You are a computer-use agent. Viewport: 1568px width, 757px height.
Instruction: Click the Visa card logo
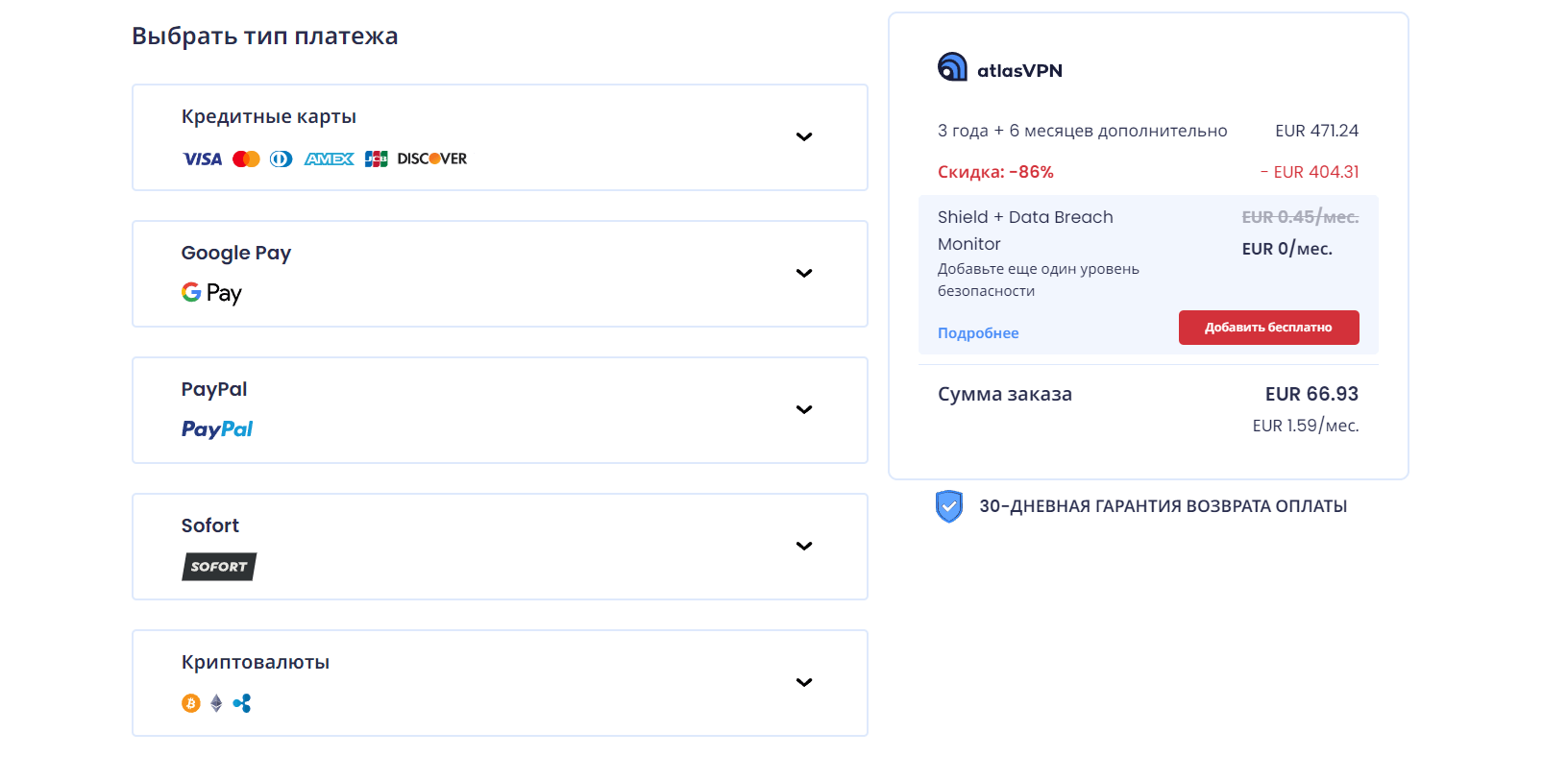click(202, 159)
